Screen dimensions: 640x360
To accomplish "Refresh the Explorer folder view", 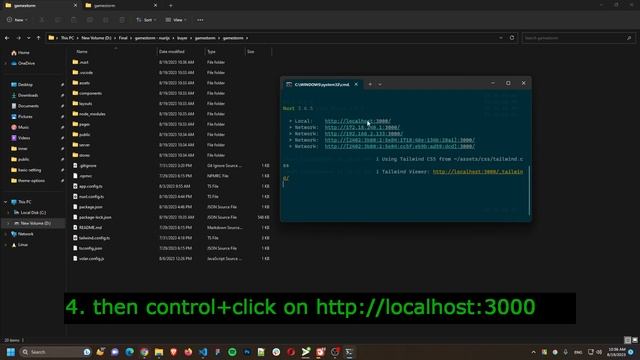I will tap(512, 38).
